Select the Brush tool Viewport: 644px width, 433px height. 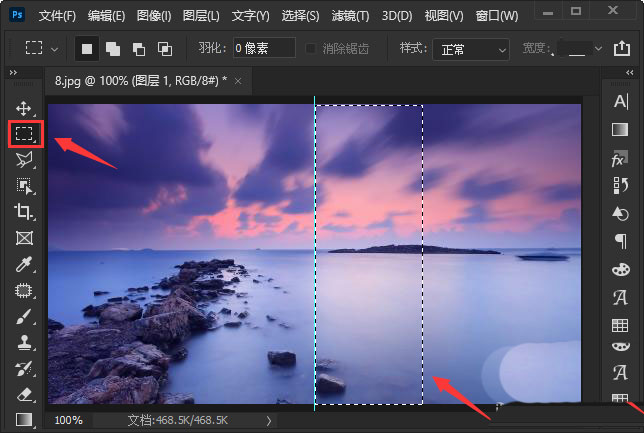point(24,316)
